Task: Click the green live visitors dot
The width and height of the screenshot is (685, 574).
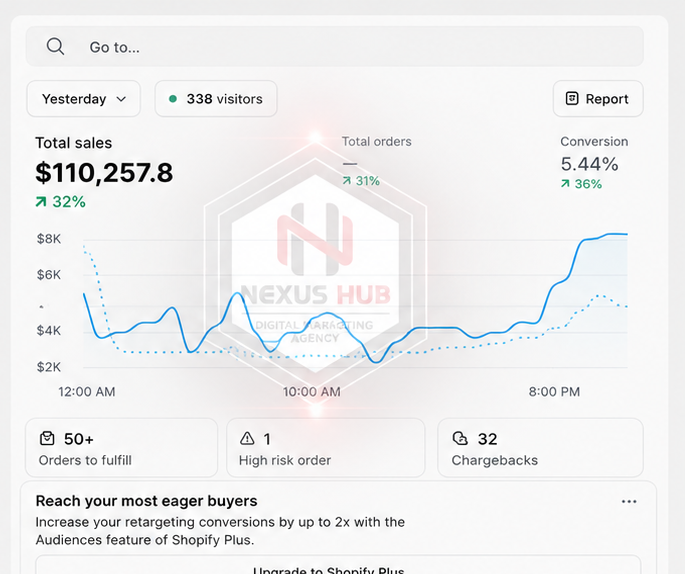Action: [173, 99]
